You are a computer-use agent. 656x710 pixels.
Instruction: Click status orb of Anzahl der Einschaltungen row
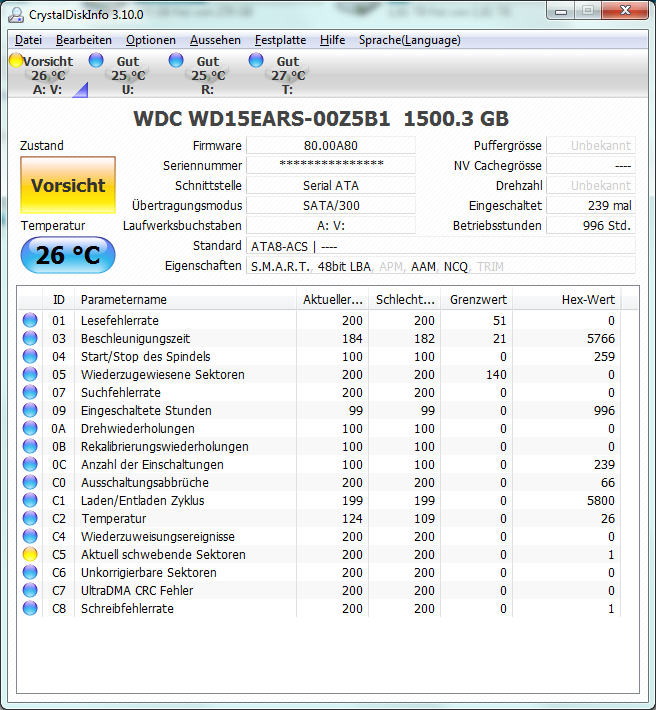[30, 464]
